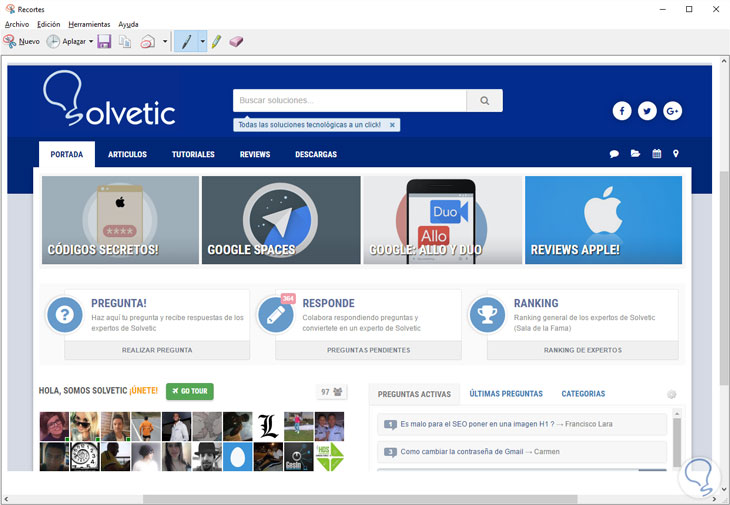
Task: Click the RANKING DE EXPERTOS button
Action: tap(582, 350)
